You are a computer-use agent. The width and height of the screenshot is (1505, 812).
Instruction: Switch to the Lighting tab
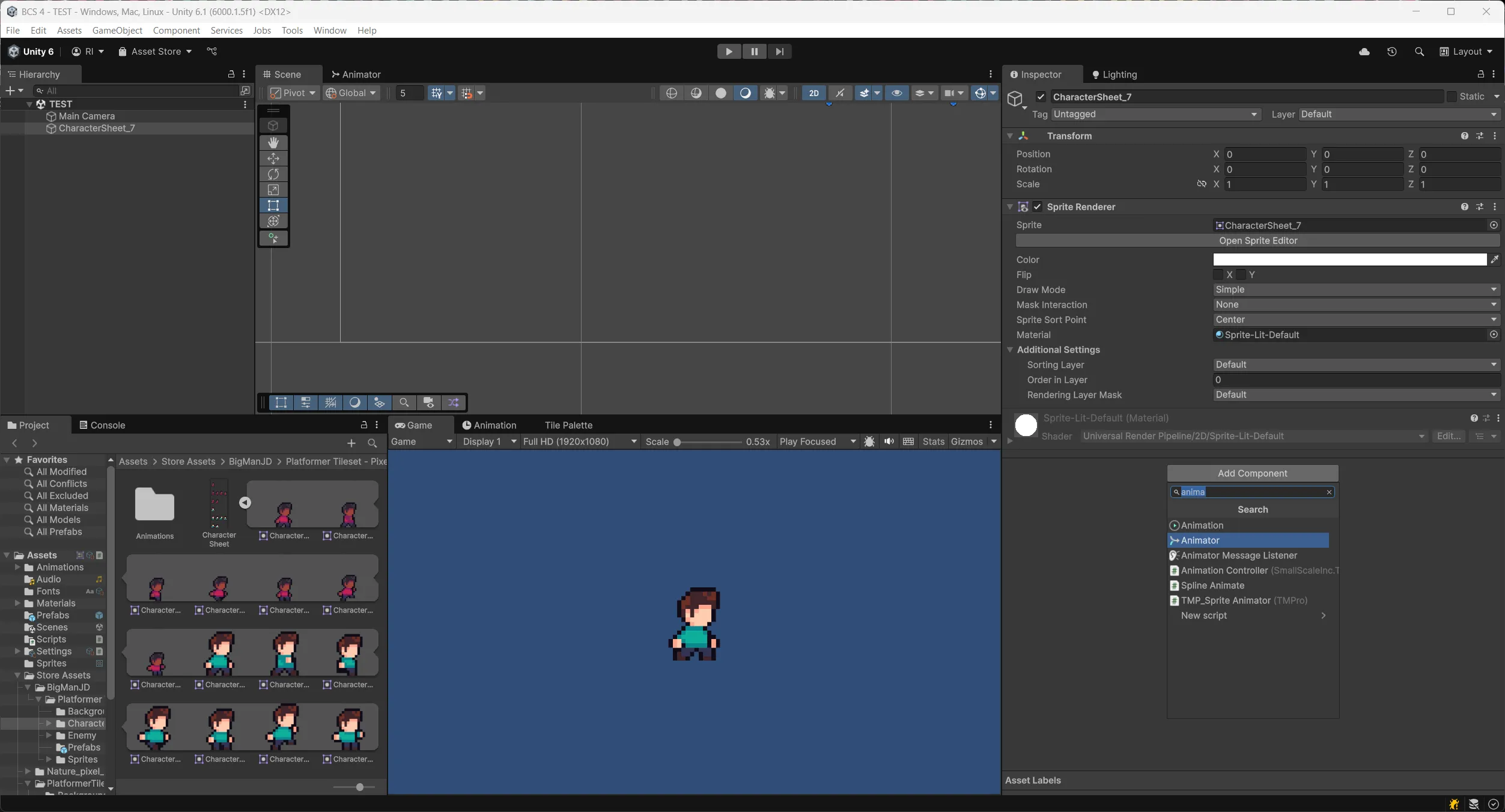1114,74
